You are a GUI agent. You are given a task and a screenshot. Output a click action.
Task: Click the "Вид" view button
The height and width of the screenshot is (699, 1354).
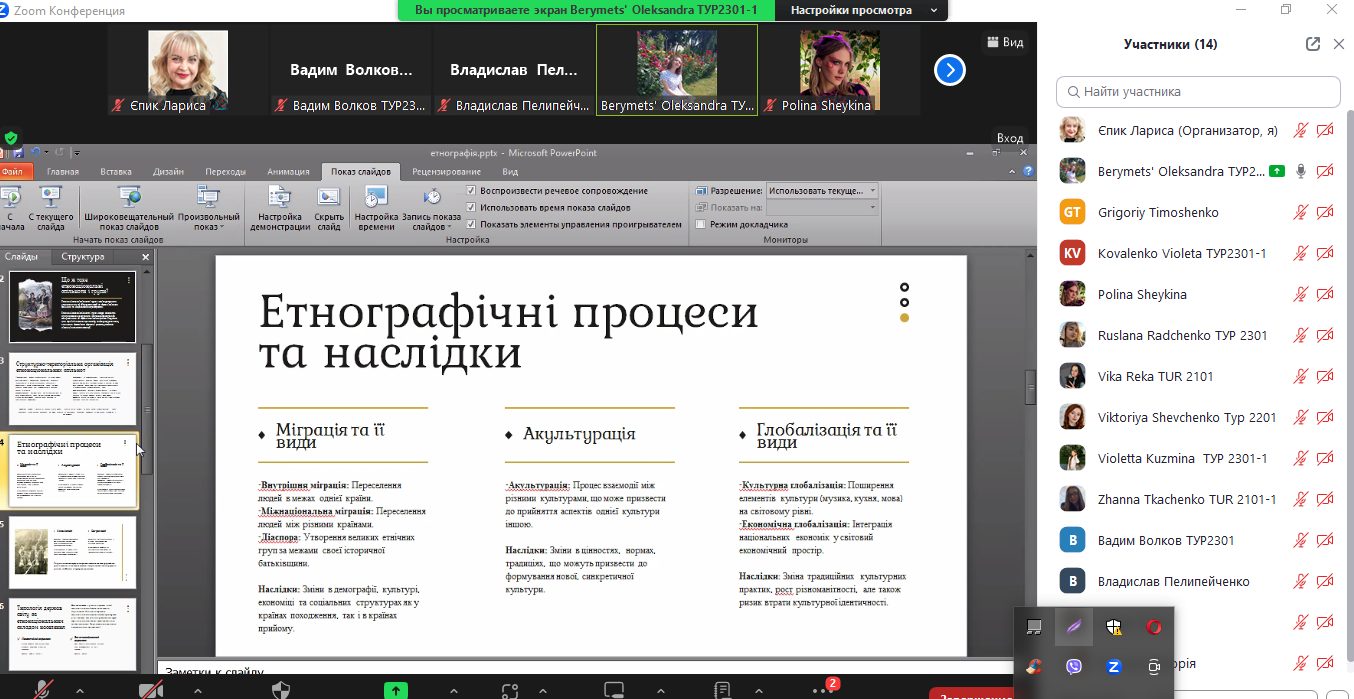(1005, 43)
